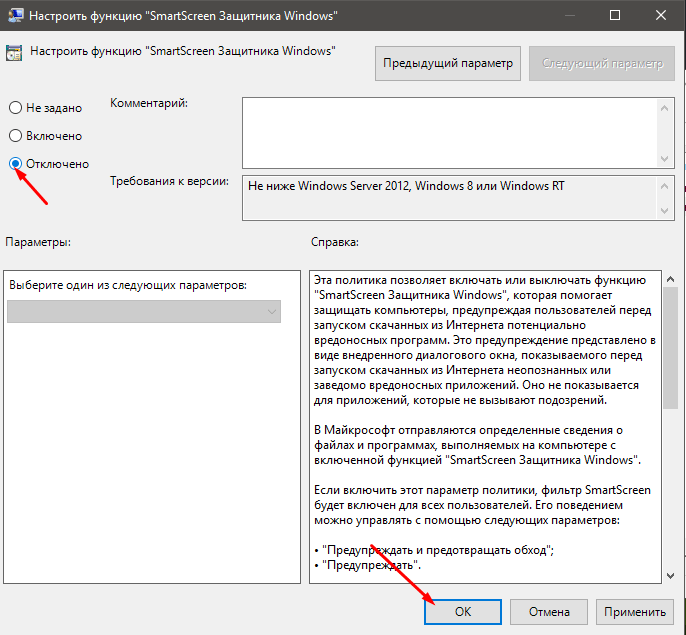Click the "Параметры:" label
Viewport: 686px width, 635px height.
coord(38,242)
